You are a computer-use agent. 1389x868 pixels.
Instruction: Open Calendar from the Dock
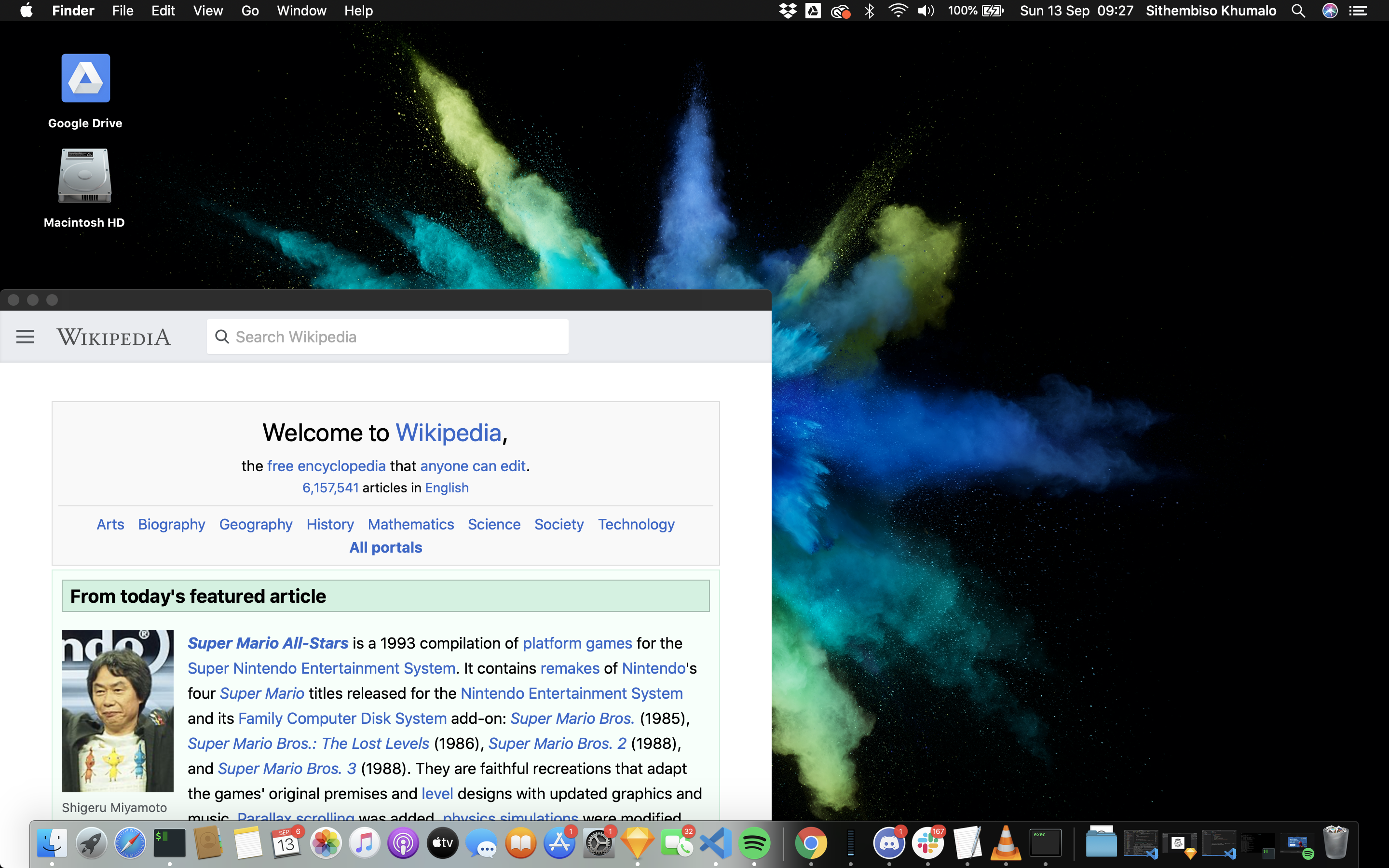pyautogui.click(x=286, y=843)
